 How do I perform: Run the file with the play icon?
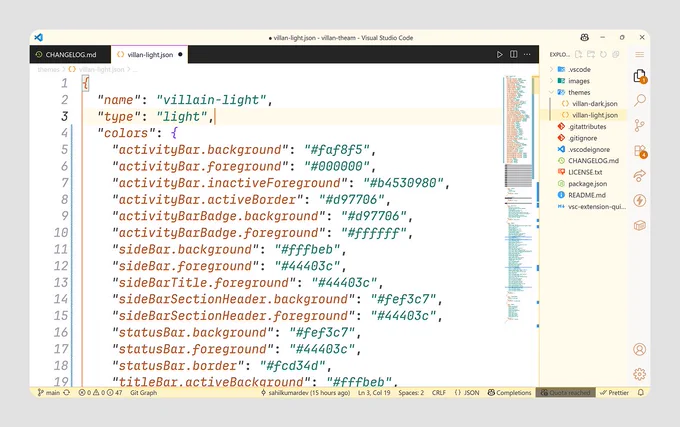(500, 54)
